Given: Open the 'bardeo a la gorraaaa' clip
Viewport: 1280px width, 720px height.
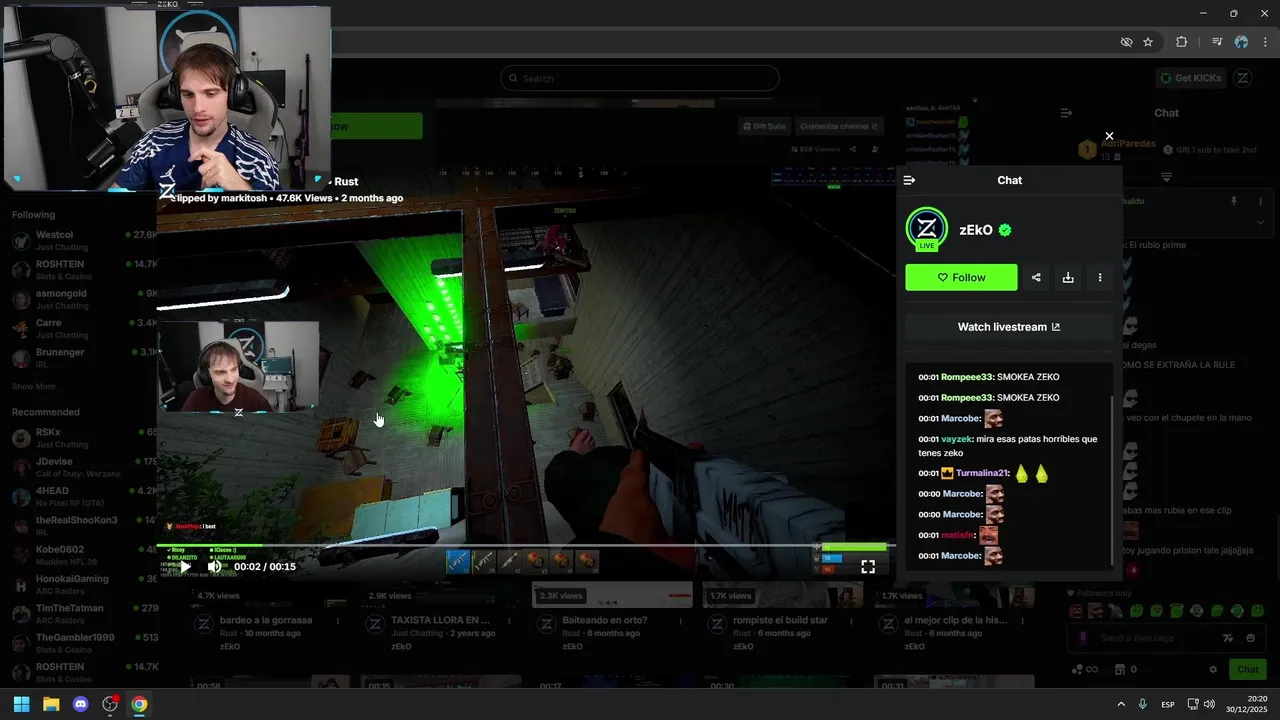Looking at the screenshot, I should [265, 620].
